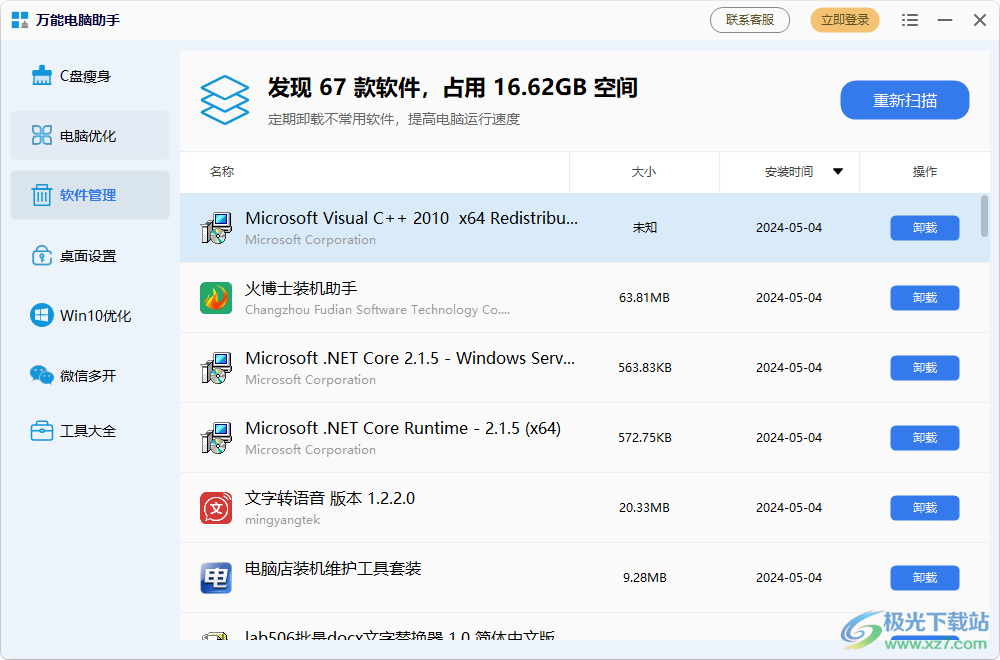Click the 软件管理 trash can icon
Image resolution: width=1000 pixels, height=660 pixels.
click(41, 196)
